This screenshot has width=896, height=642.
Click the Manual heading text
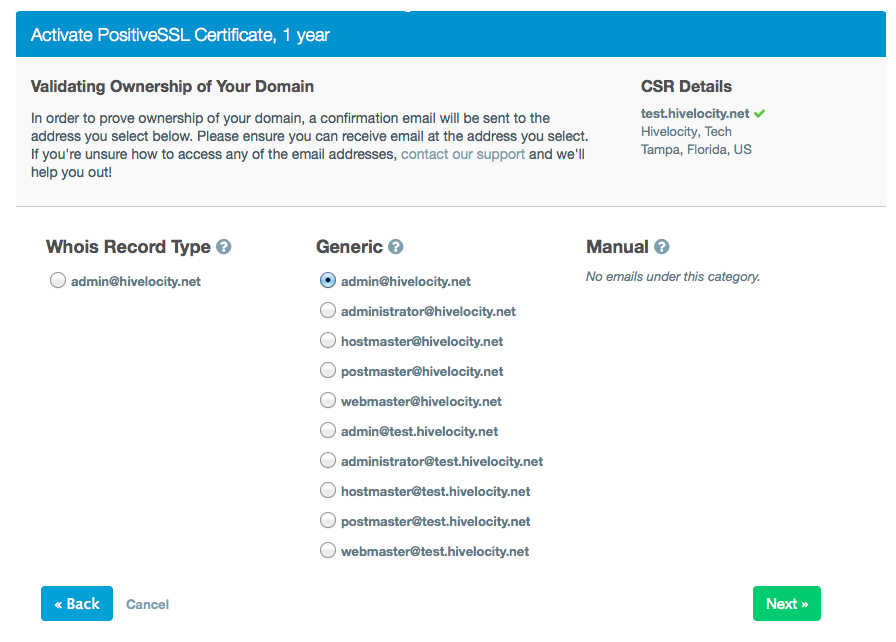coord(617,247)
